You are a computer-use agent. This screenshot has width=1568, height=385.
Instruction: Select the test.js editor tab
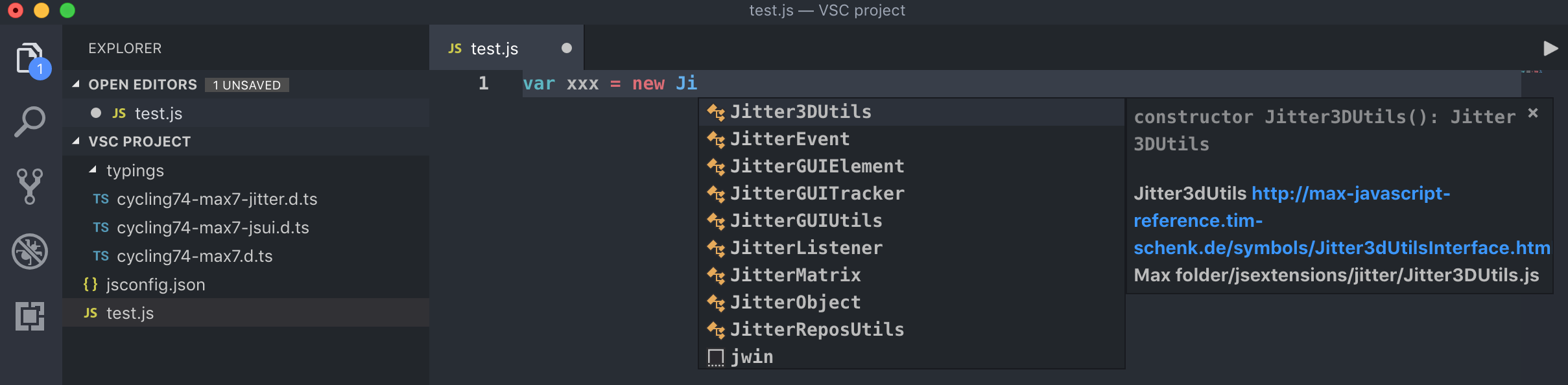(506, 48)
